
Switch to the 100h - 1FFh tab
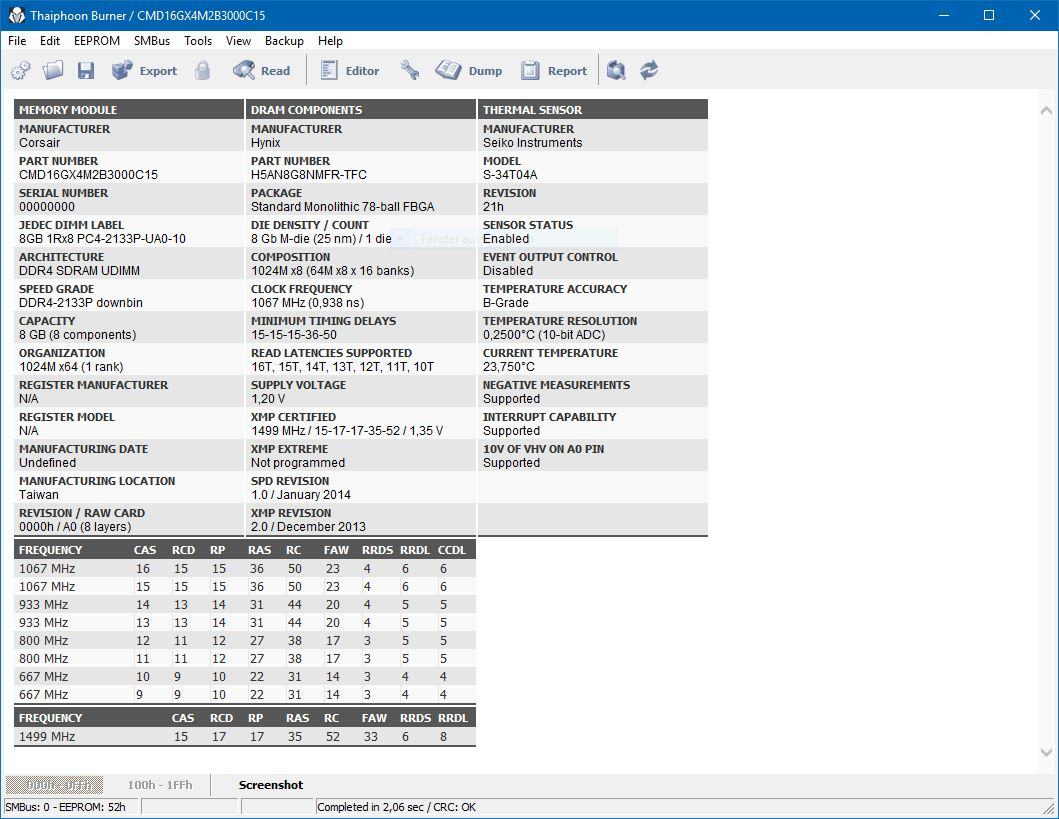160,785
